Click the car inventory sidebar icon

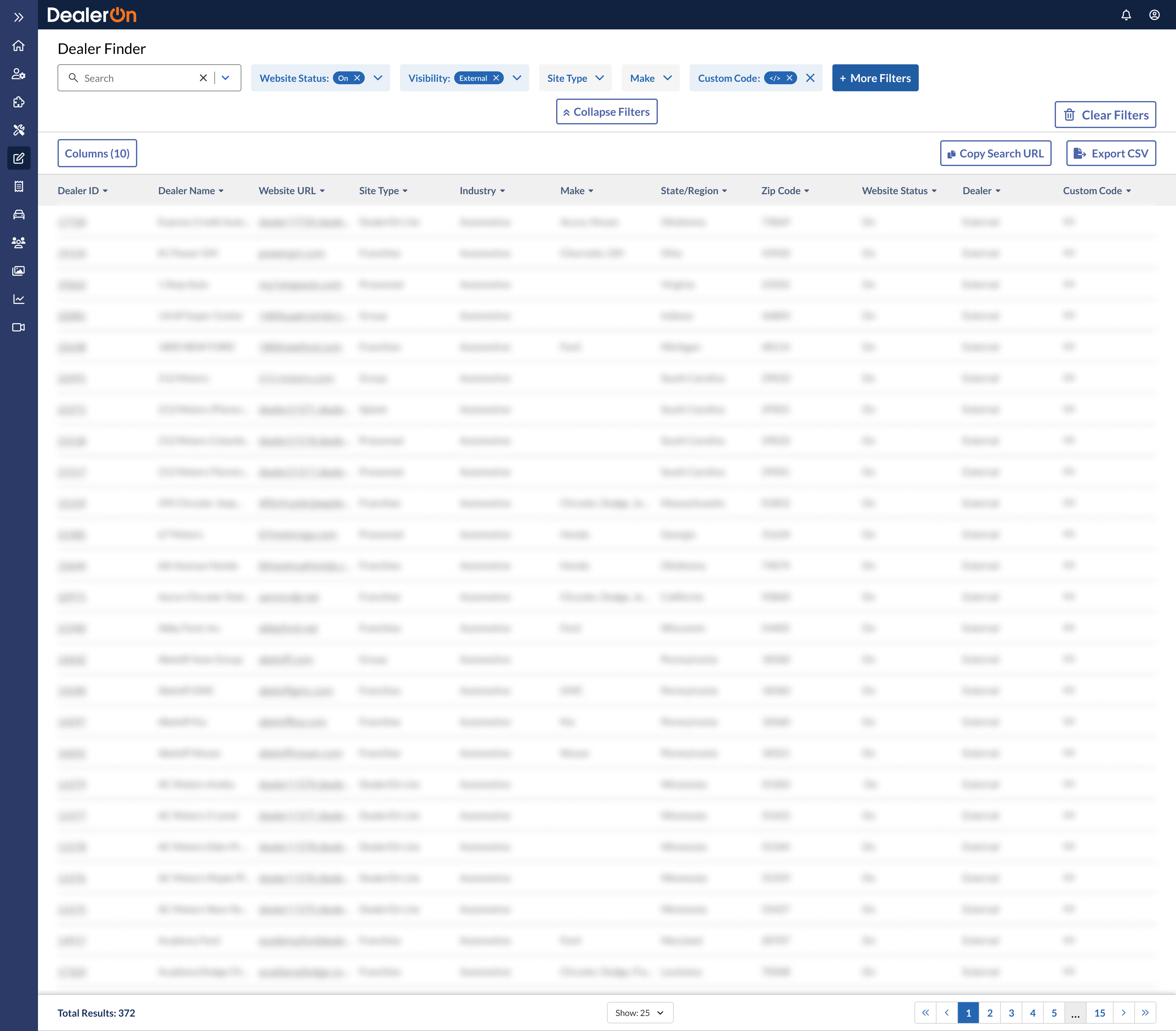click(x=18, y=215)
